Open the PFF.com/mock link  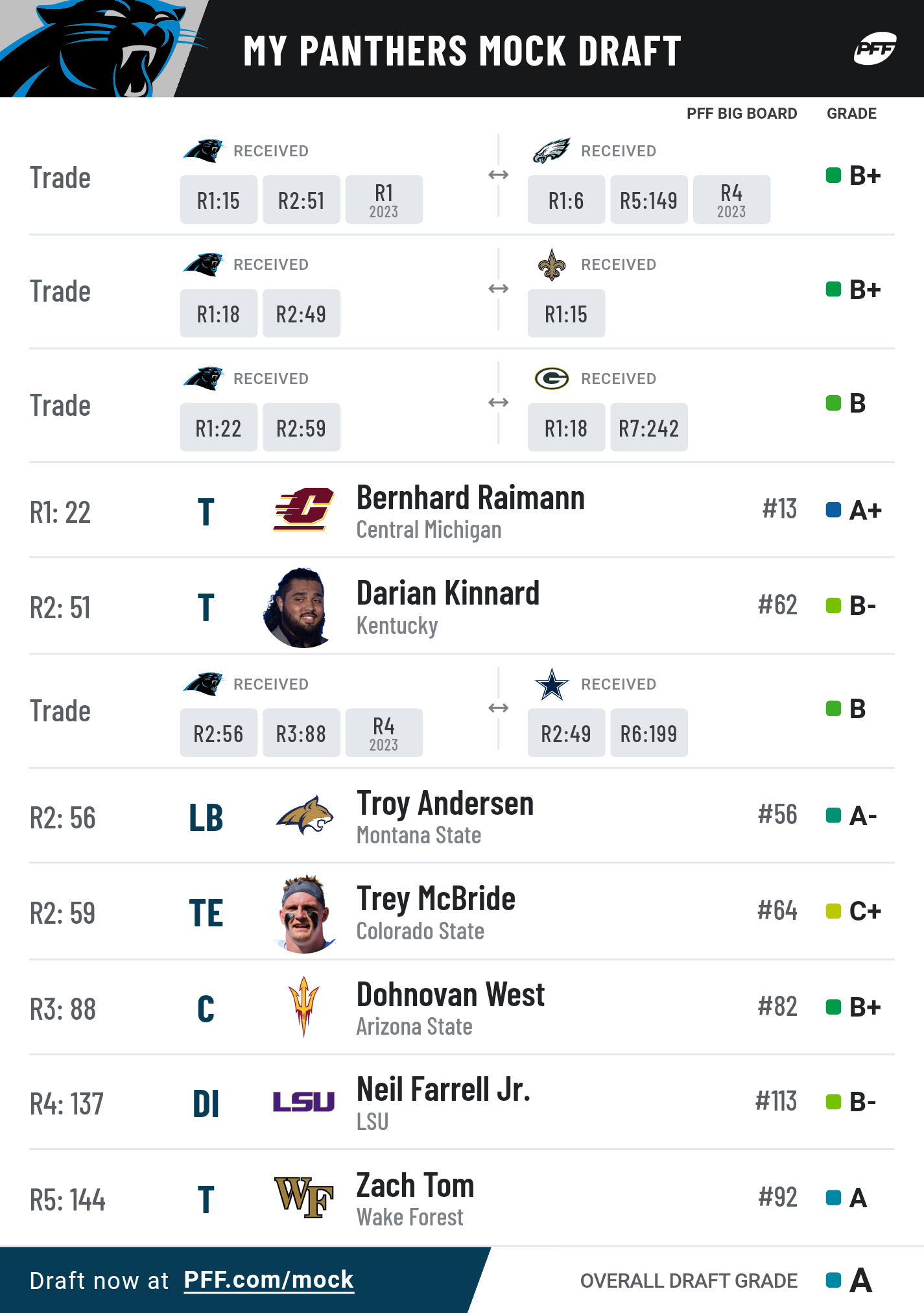pyautogui.click(x=268, y=1280)
